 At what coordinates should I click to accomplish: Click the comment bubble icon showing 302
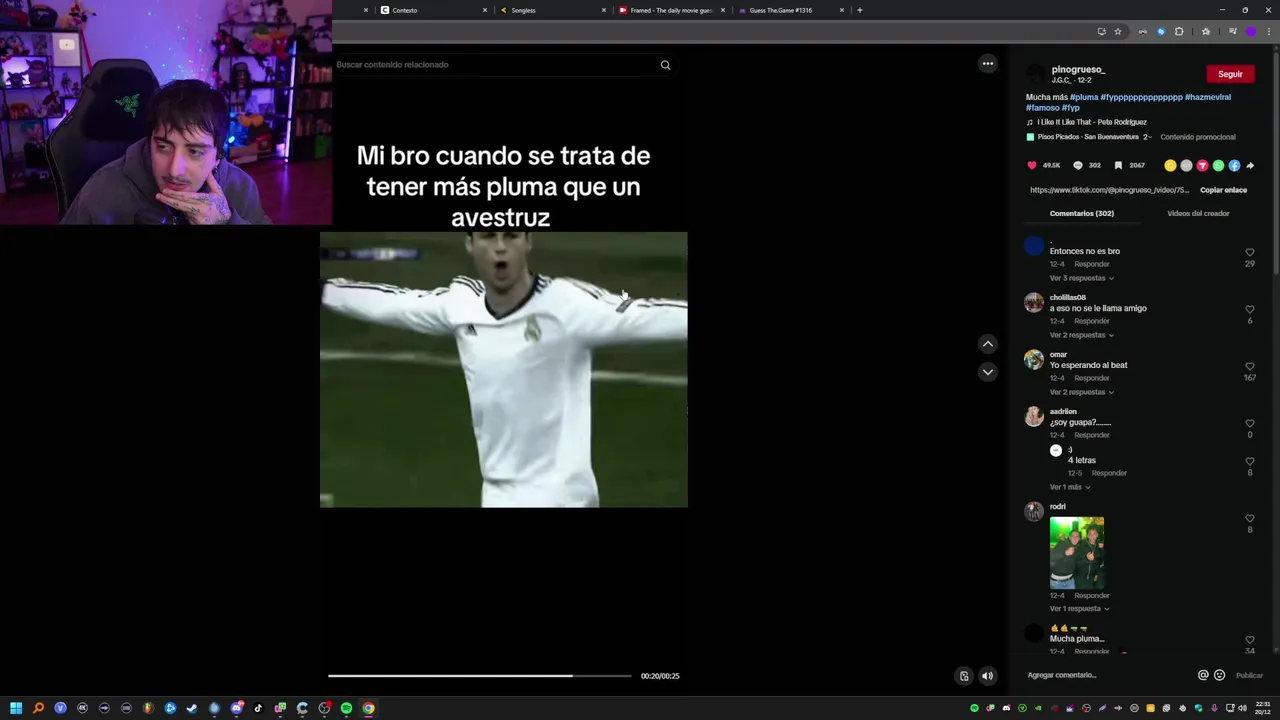(1077, 165)
